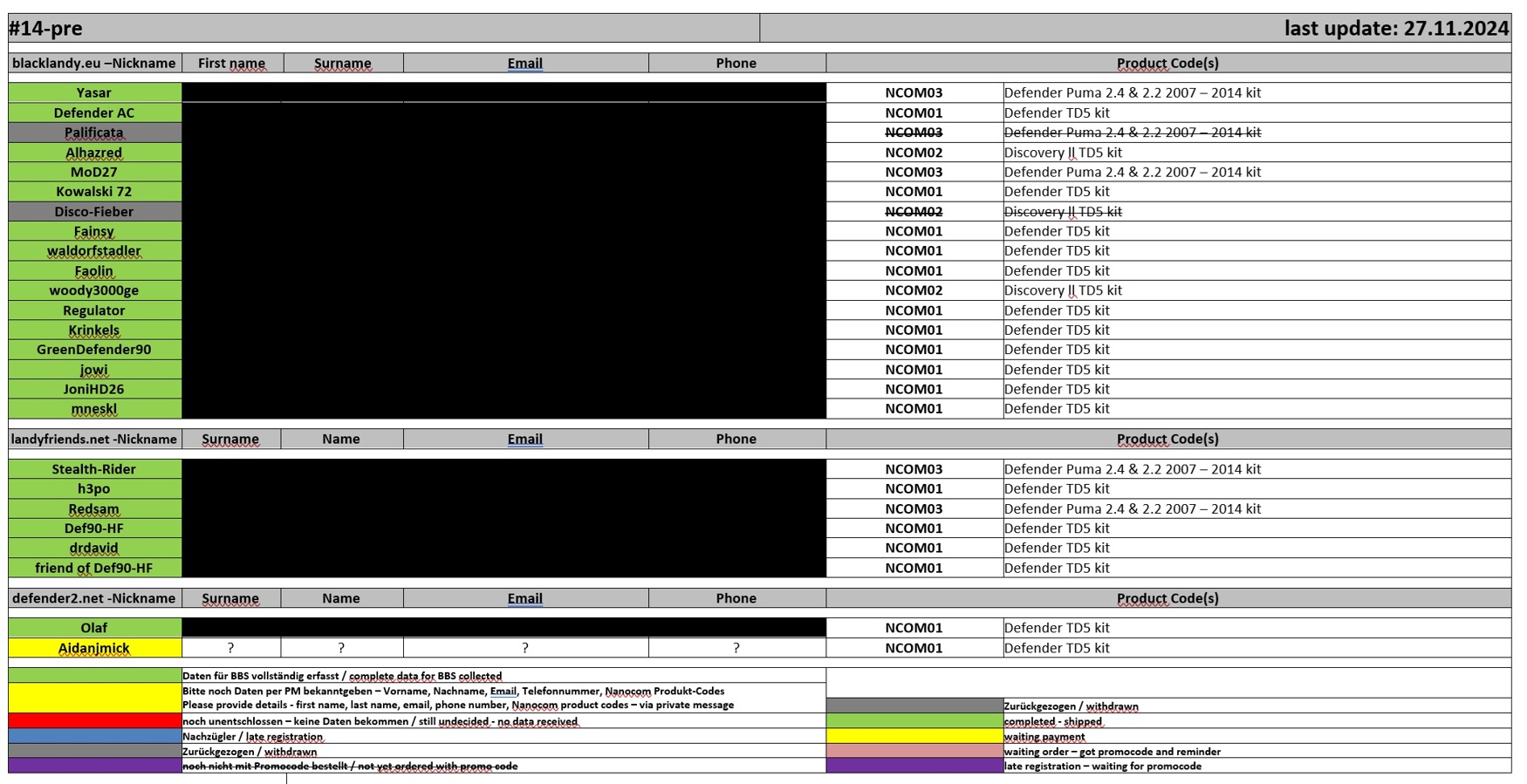Click the question mark under Email in Aidanjmick's row
The width and height of the screenshot is (1527, 784).
pos(525,648)
